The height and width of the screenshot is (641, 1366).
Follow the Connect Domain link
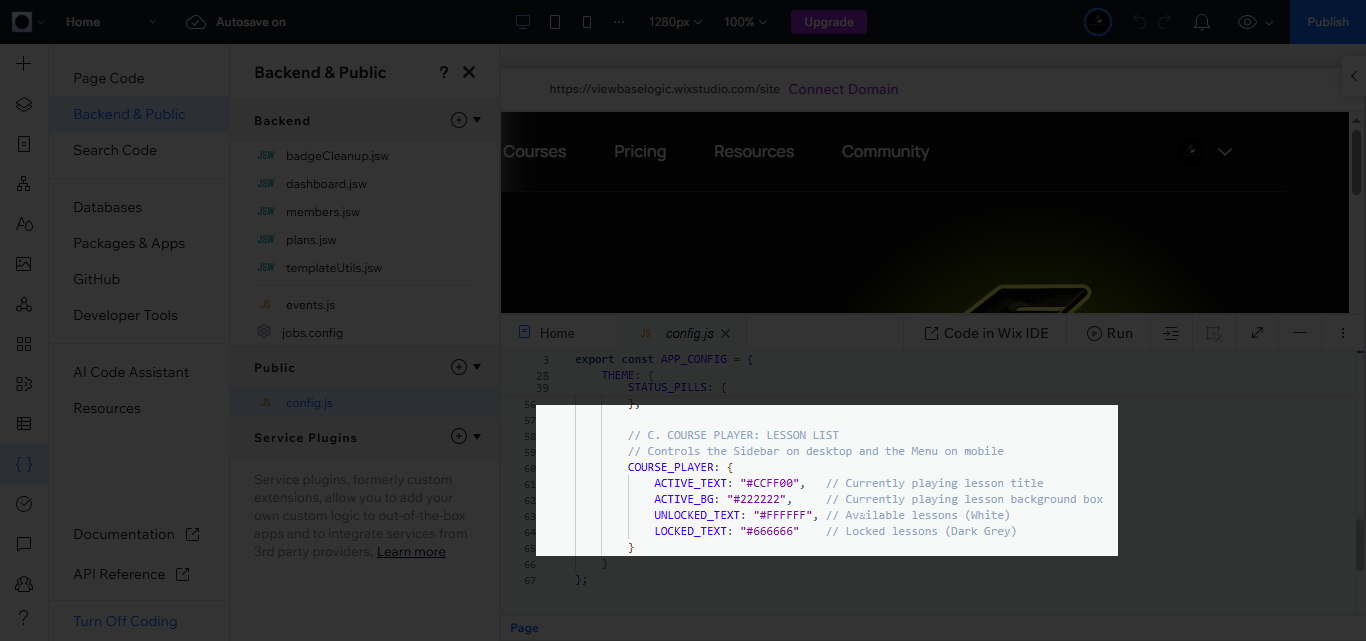843,89
